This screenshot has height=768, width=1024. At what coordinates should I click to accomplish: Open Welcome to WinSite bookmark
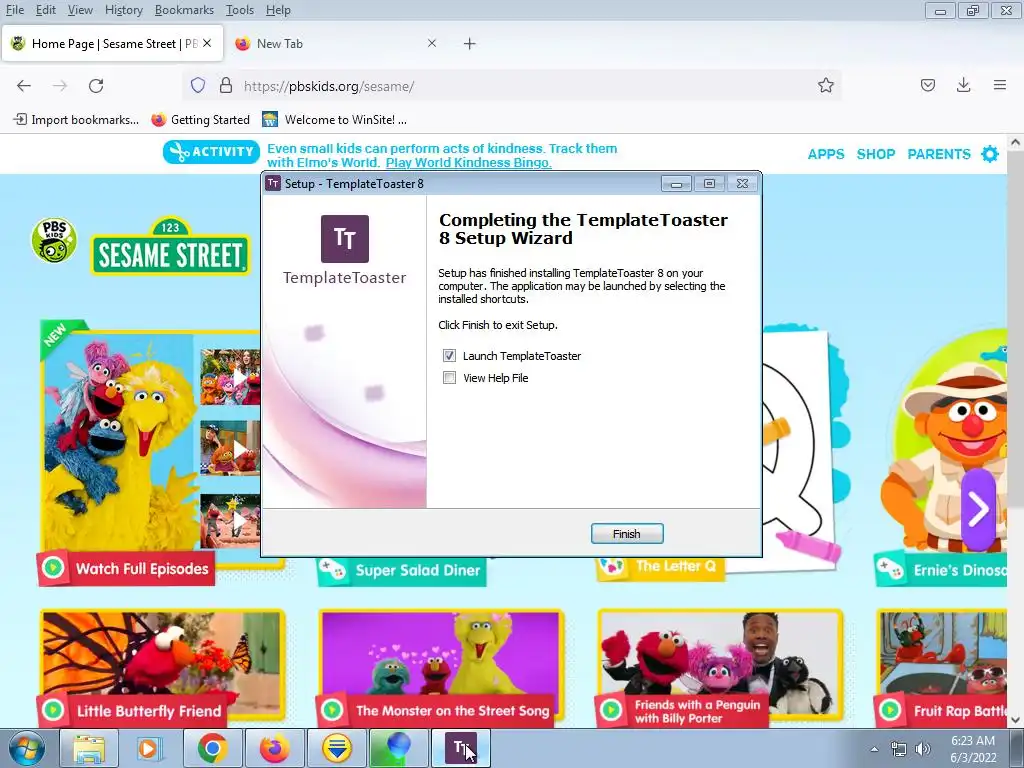click(334, 120)
